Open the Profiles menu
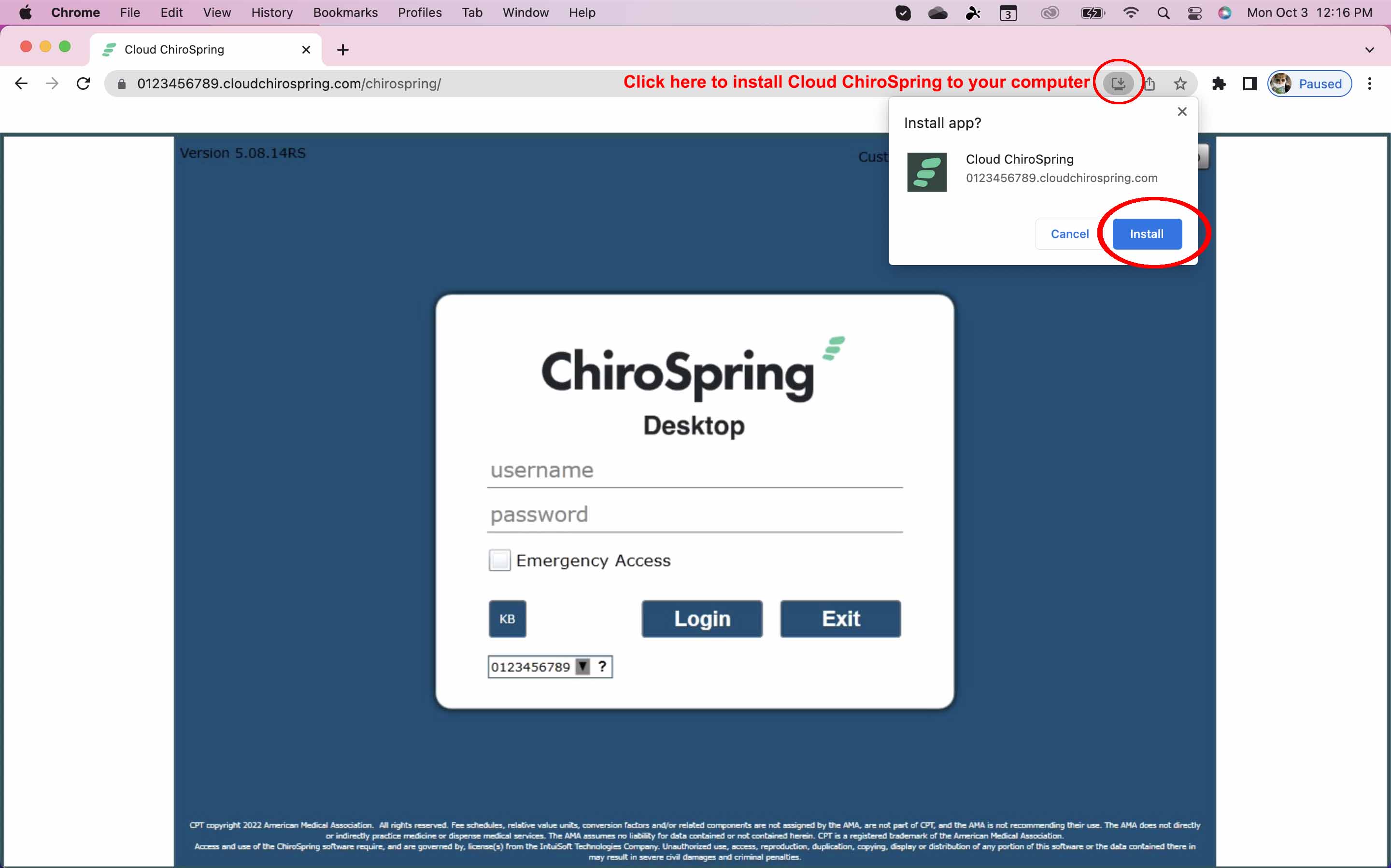The image size is (1391, 868). (x=419, y=13)
